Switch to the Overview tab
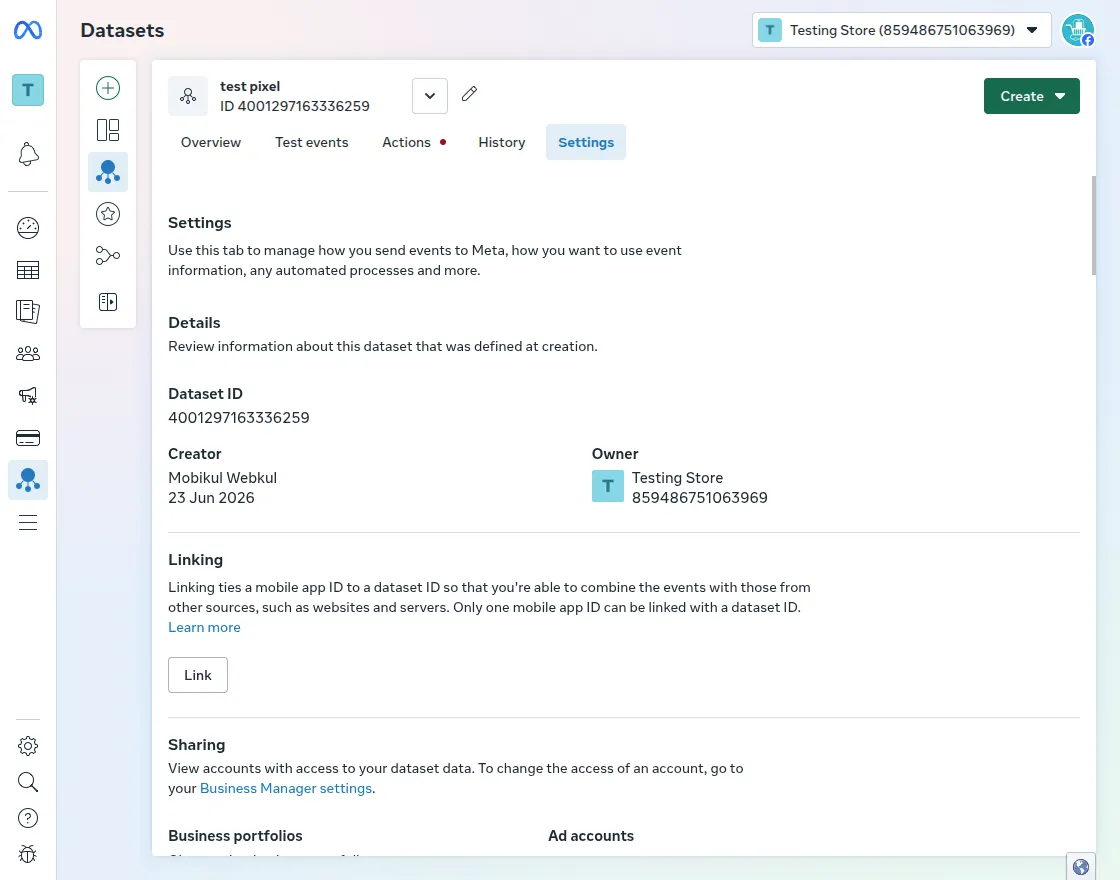1120x880 pixels. tap(211, 142)
